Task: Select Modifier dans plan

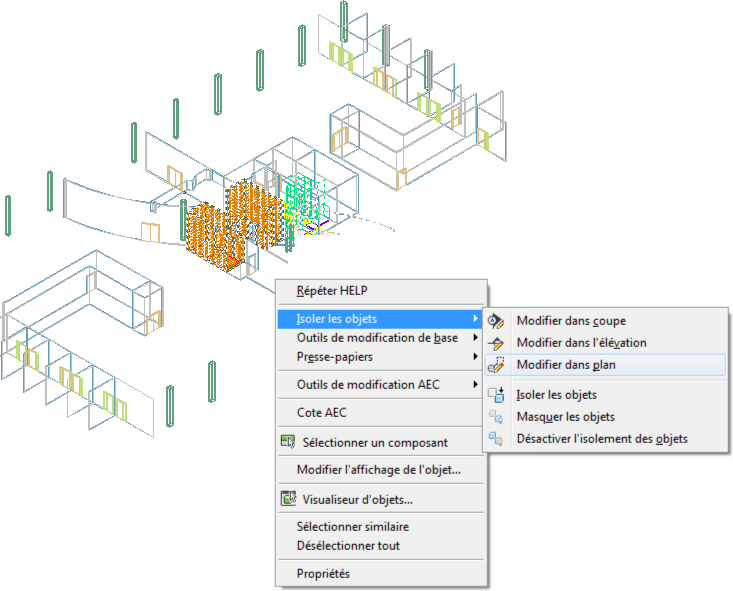Action: coord(605,365)
